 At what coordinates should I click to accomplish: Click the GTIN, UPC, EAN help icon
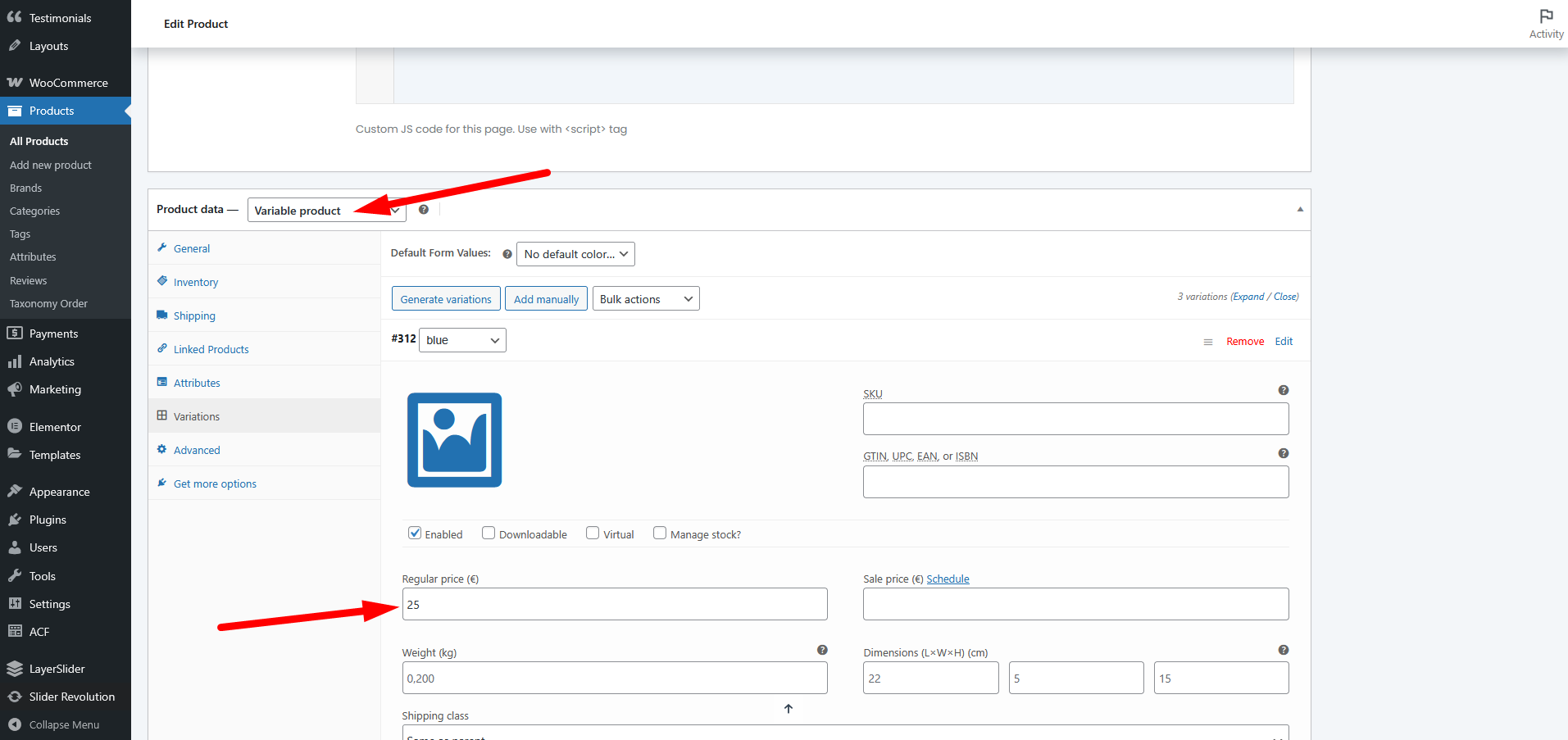1283,454
